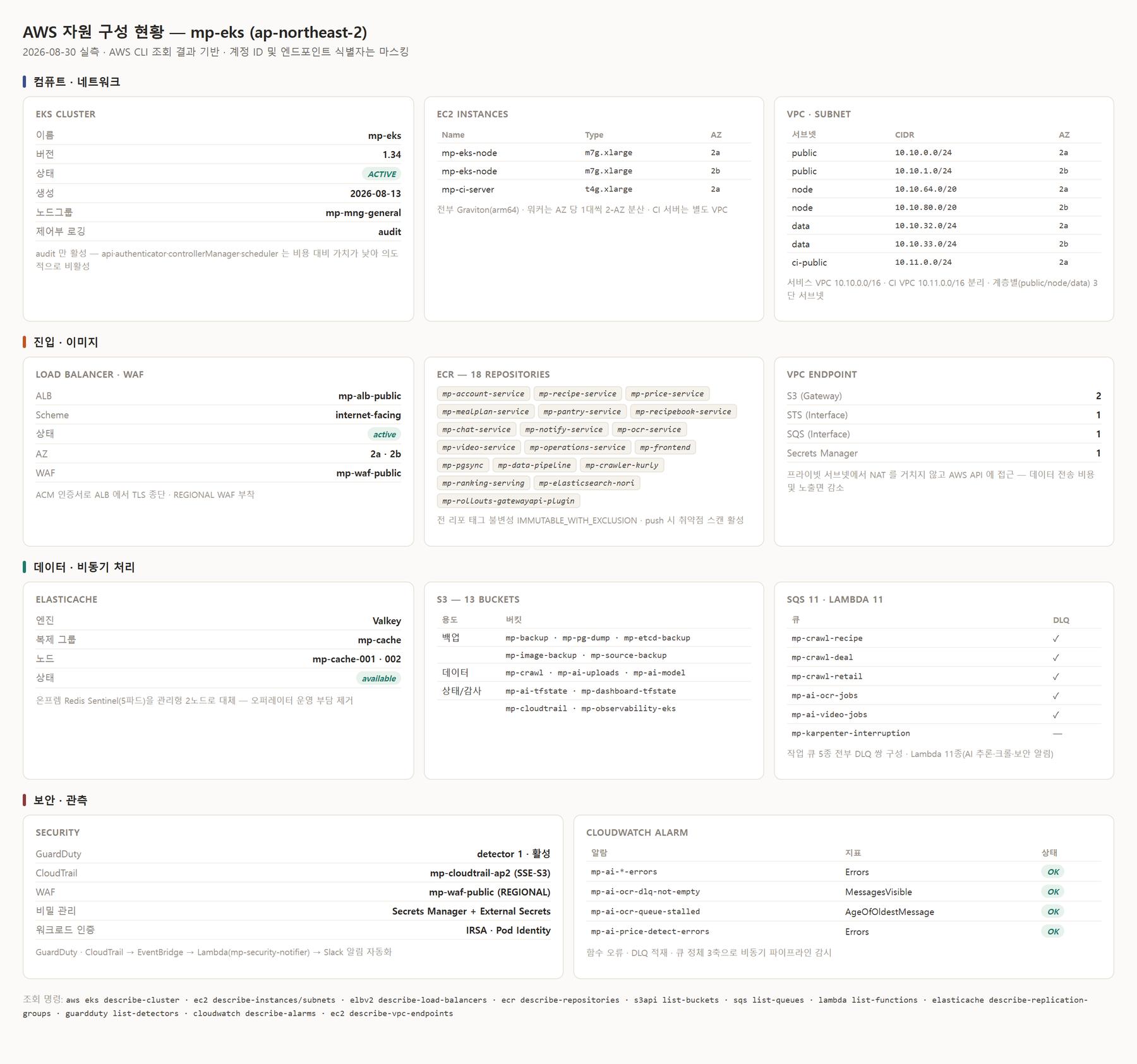Image resolution: width=1137 pixels, height=1064 pixels.
Task: Click CIDR 10.10.64.0/20 in subnet table
Action: (925, 189)
